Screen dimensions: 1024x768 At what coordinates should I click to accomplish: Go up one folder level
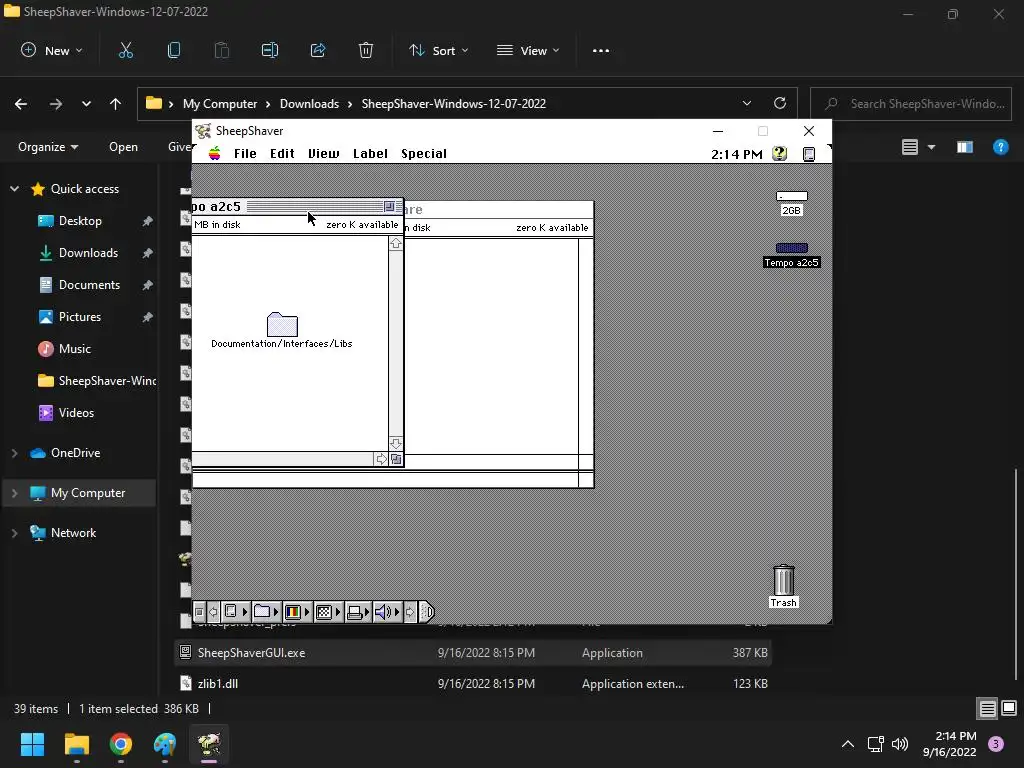click(x=116, y=104)
